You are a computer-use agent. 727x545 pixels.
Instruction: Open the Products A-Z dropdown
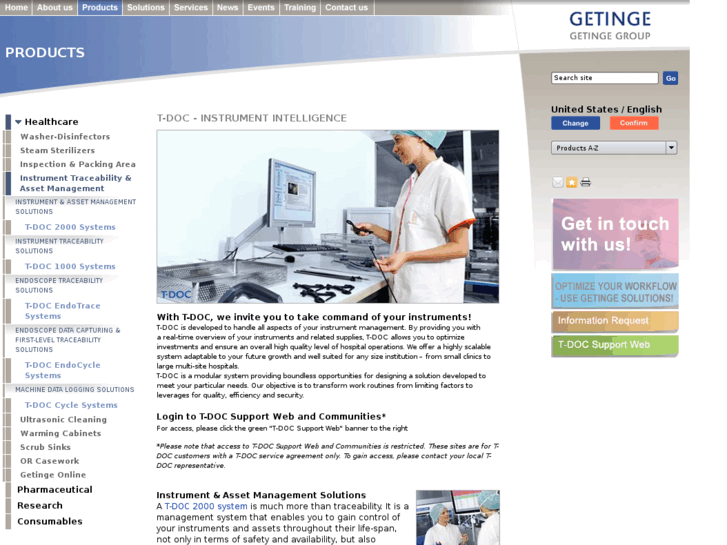[614, 148]
